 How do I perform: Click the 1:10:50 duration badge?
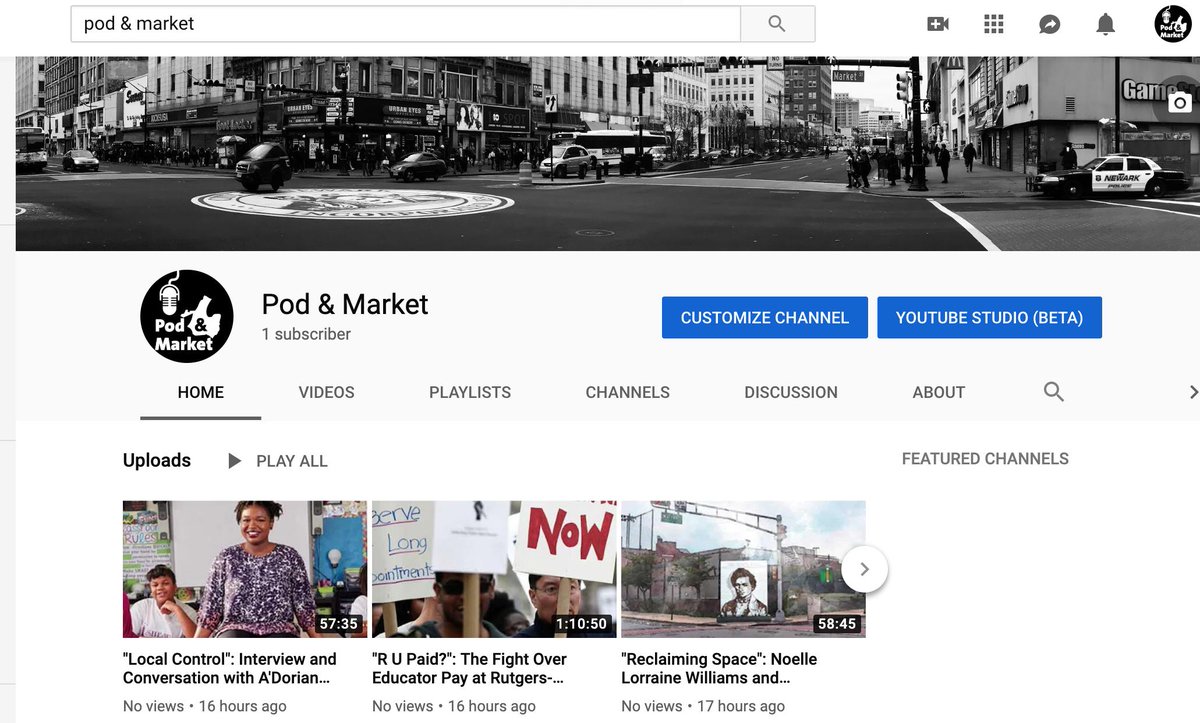pyautogui.click(x=582, y=623)
